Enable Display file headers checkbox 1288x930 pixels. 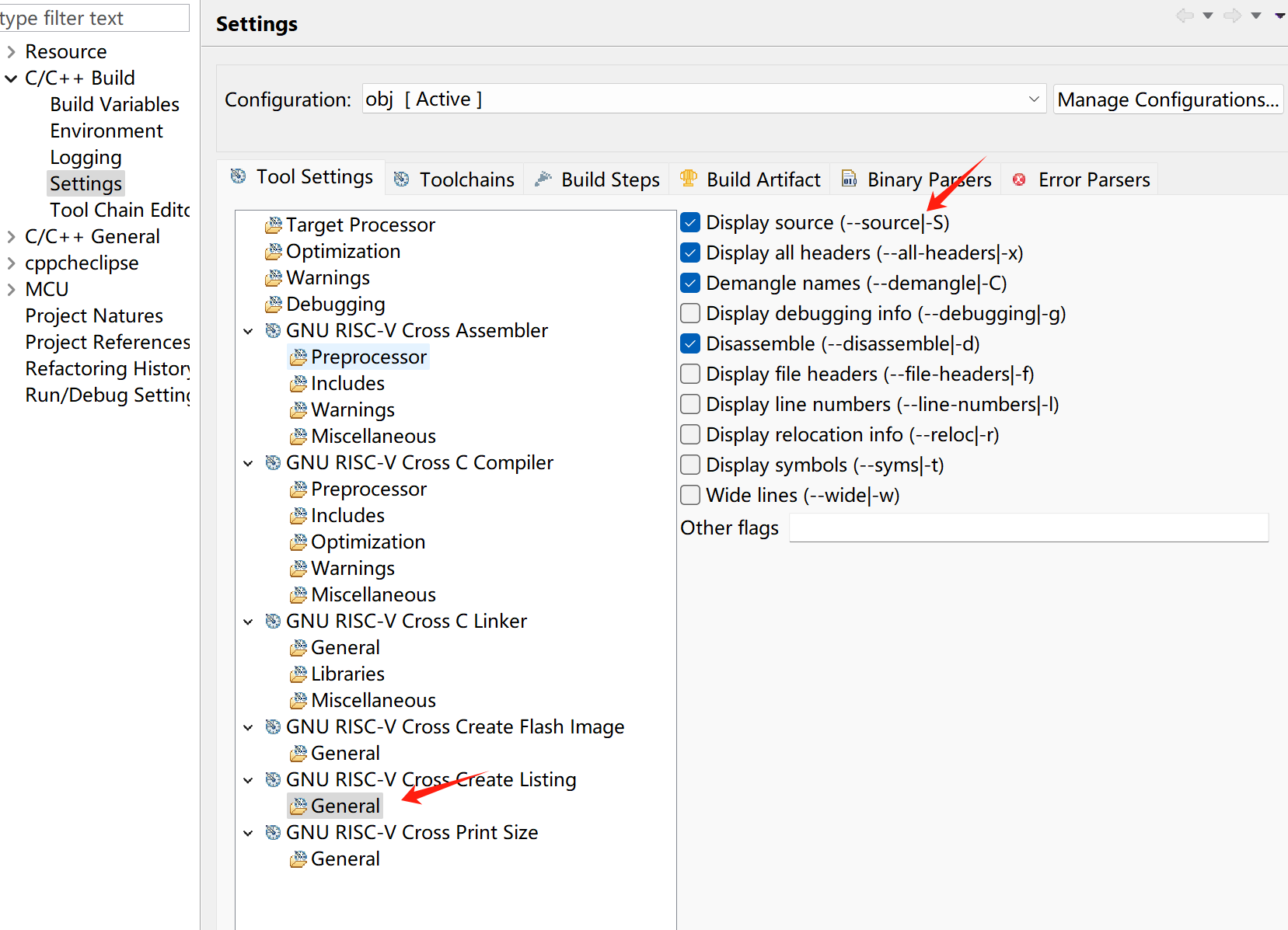pos(690,374)
